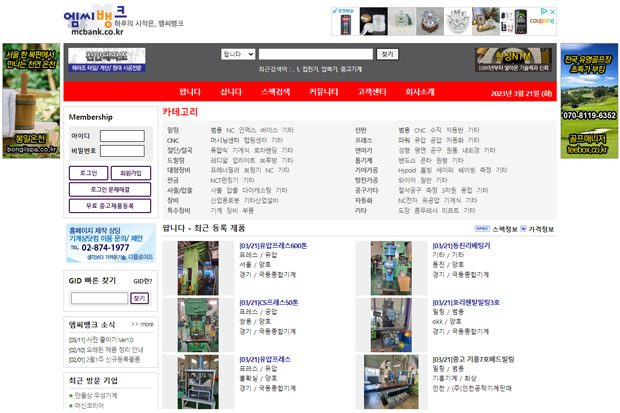The image size is (620, 413).
Task: Go to the 고객센터 menu
Action: click(372, 92)
